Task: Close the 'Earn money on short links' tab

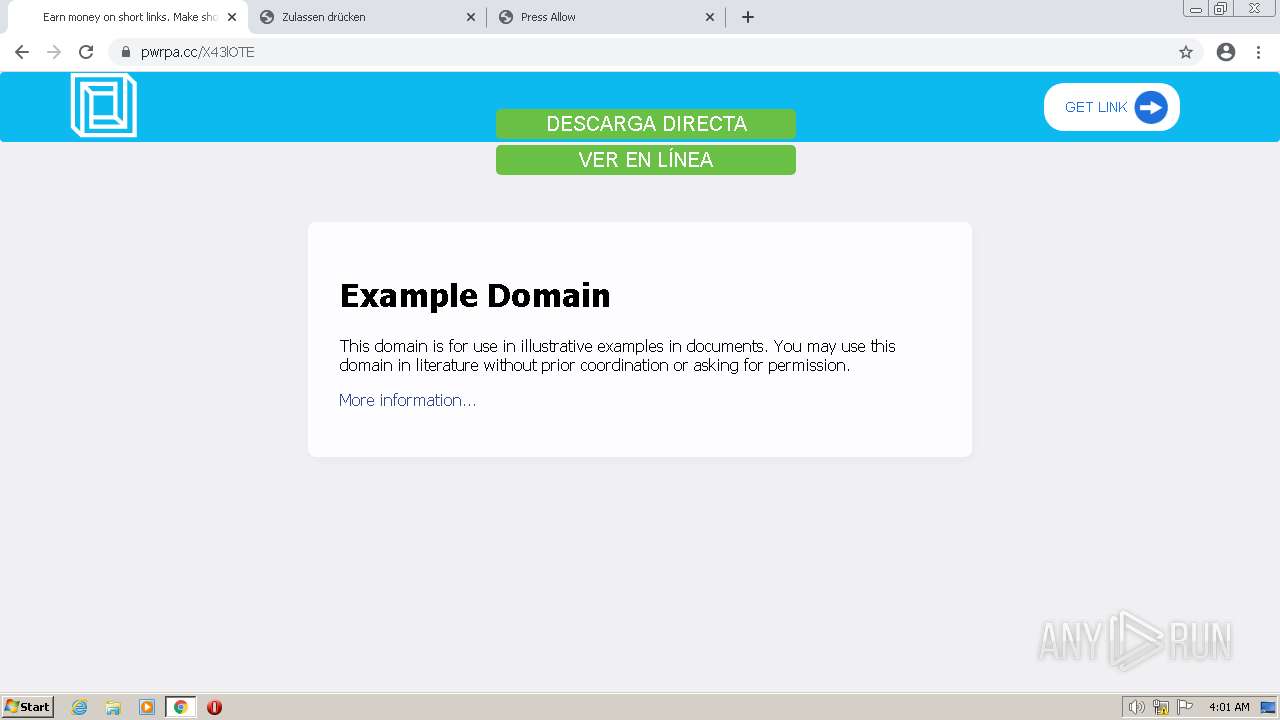Action: [x=232, y=17]
